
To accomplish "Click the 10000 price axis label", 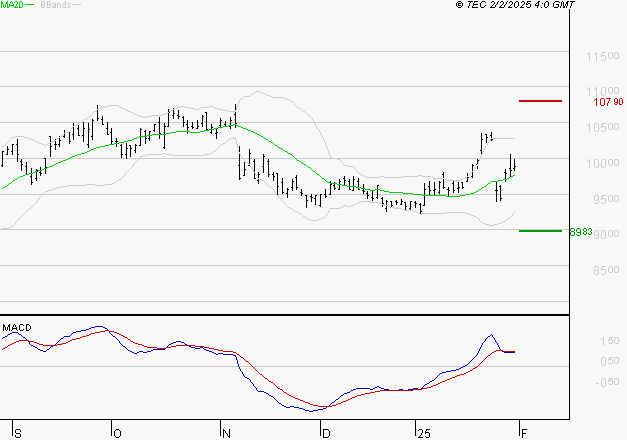I will coord(603,163).
